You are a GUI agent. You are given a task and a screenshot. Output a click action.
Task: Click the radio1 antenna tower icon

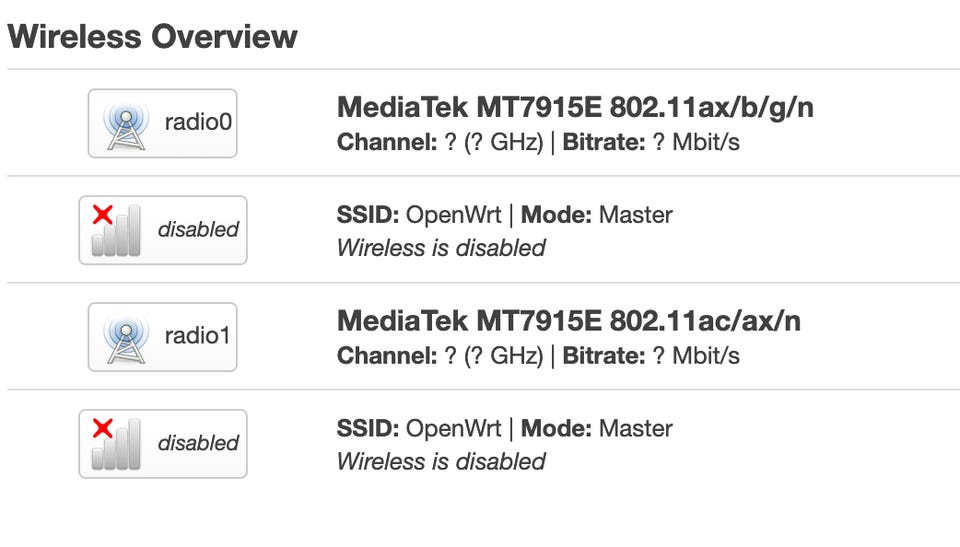[126, 339]
